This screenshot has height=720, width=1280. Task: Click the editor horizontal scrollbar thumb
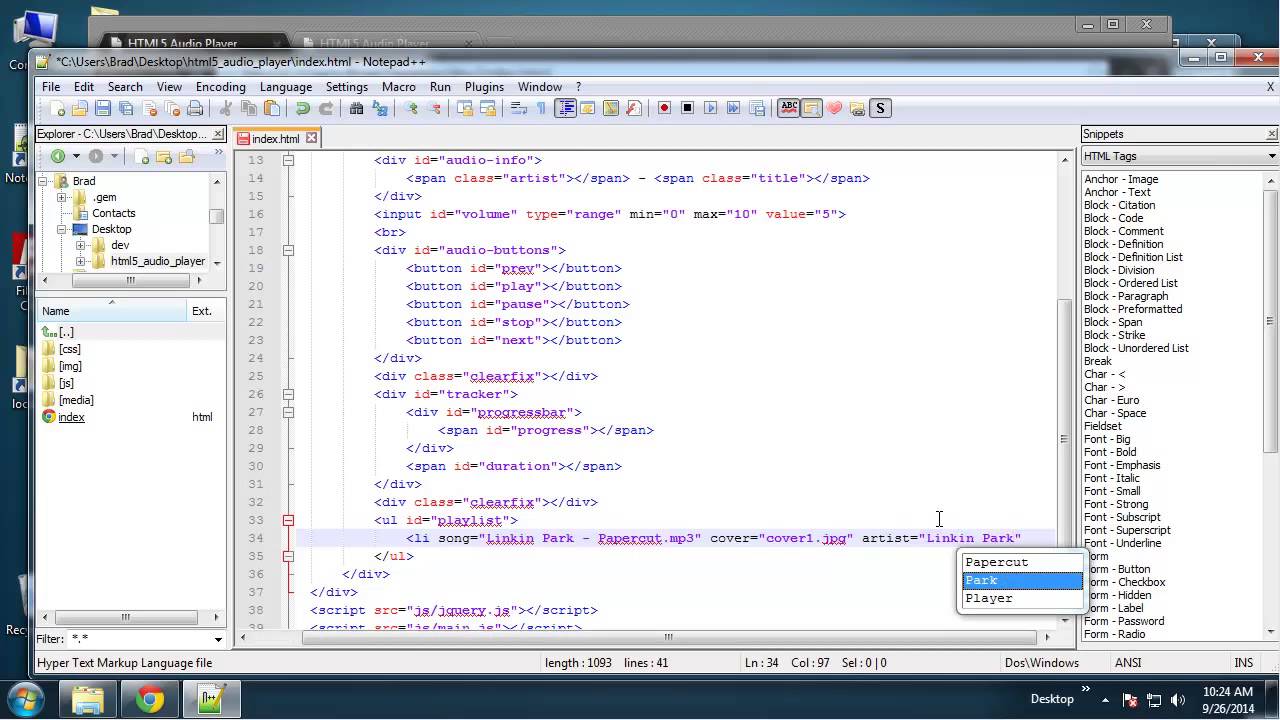point(669,637)
